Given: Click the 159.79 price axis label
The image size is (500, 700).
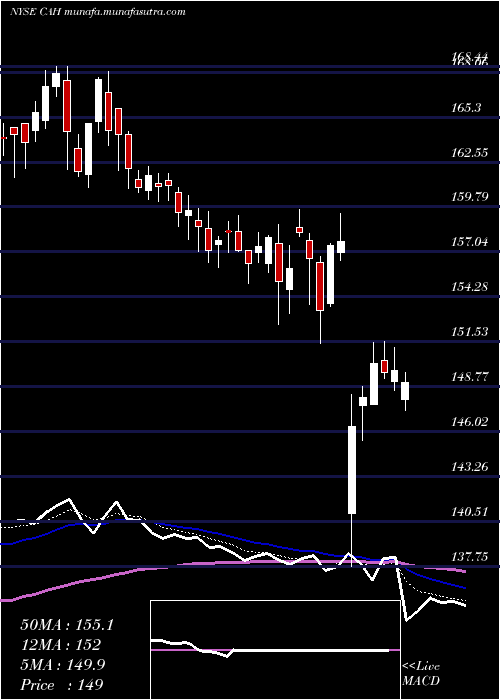Looking at the screenshot, I should coord(470,197).
